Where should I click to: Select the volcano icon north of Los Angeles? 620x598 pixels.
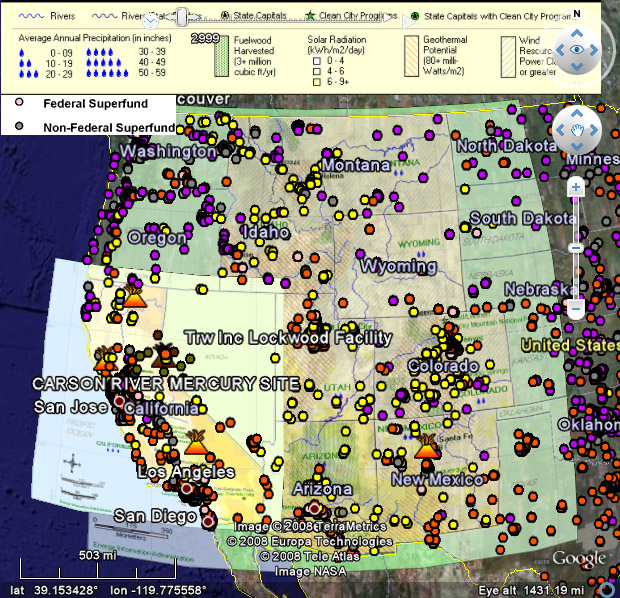point(196,439)
